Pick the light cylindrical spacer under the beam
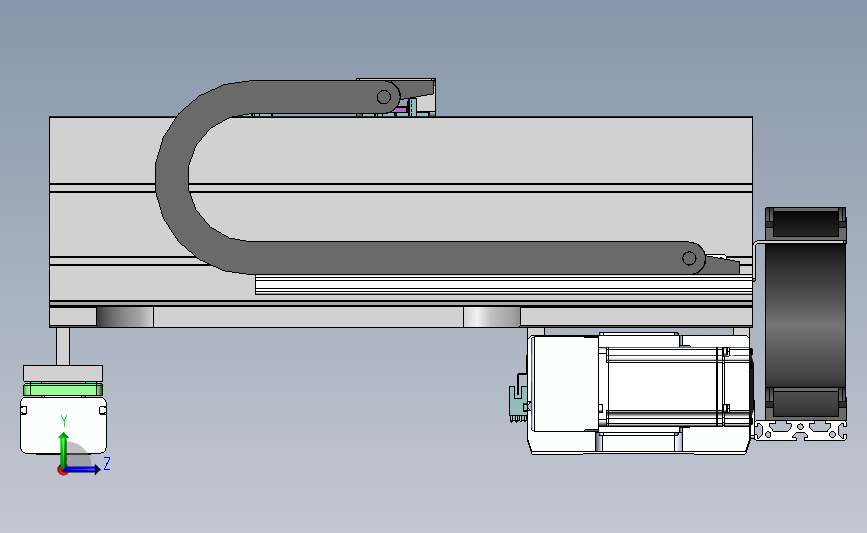The image size is (867, 533). pyautogui.click(x=492, y=317)
